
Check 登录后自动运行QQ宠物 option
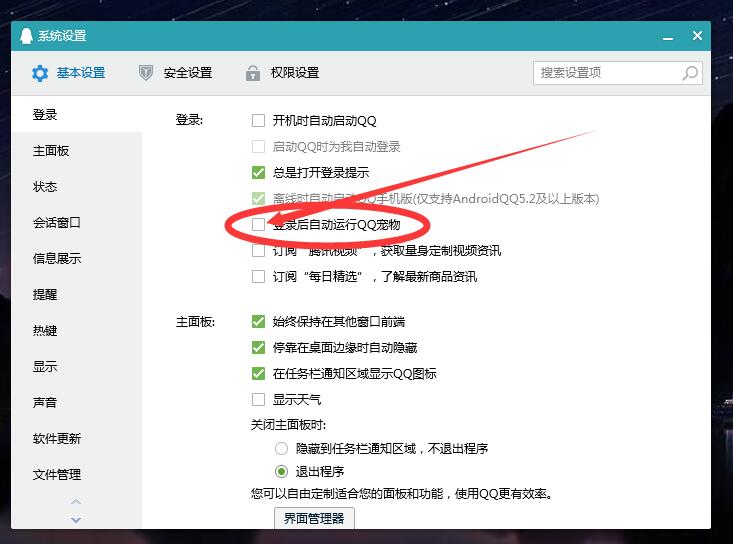pos(259,225)
